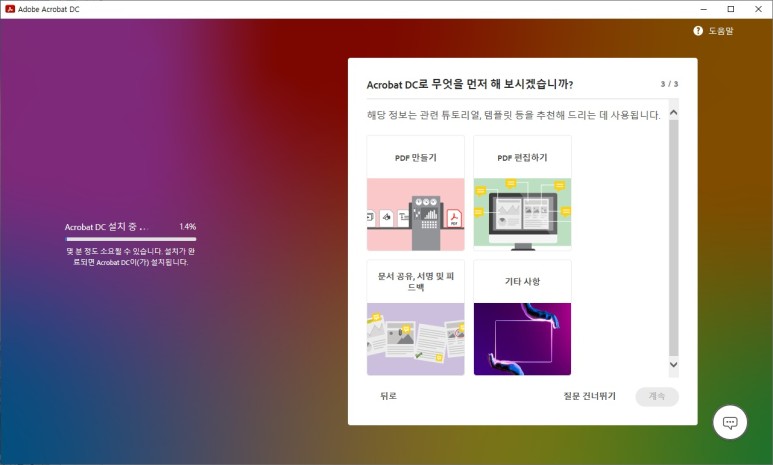
Task: Click the '도움말' help text link
Action: [721, 31]
